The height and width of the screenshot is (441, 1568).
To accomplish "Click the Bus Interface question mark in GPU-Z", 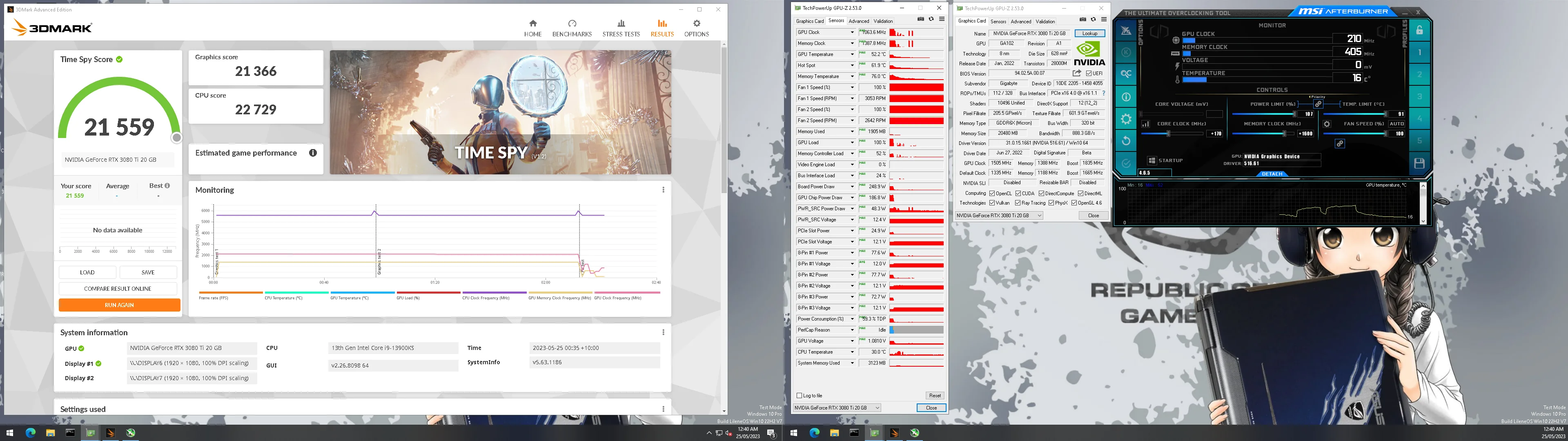I will point(1104,93).
